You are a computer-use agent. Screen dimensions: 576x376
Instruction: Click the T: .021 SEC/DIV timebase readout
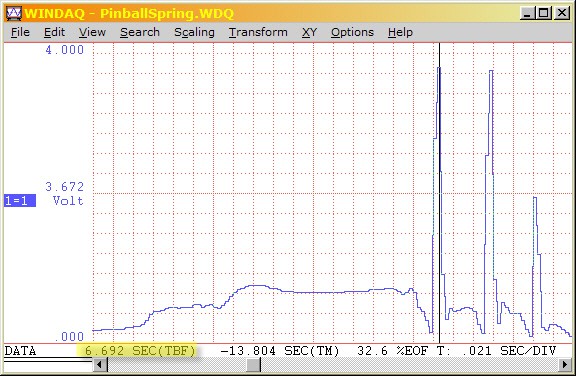click(x=497, y=351)
